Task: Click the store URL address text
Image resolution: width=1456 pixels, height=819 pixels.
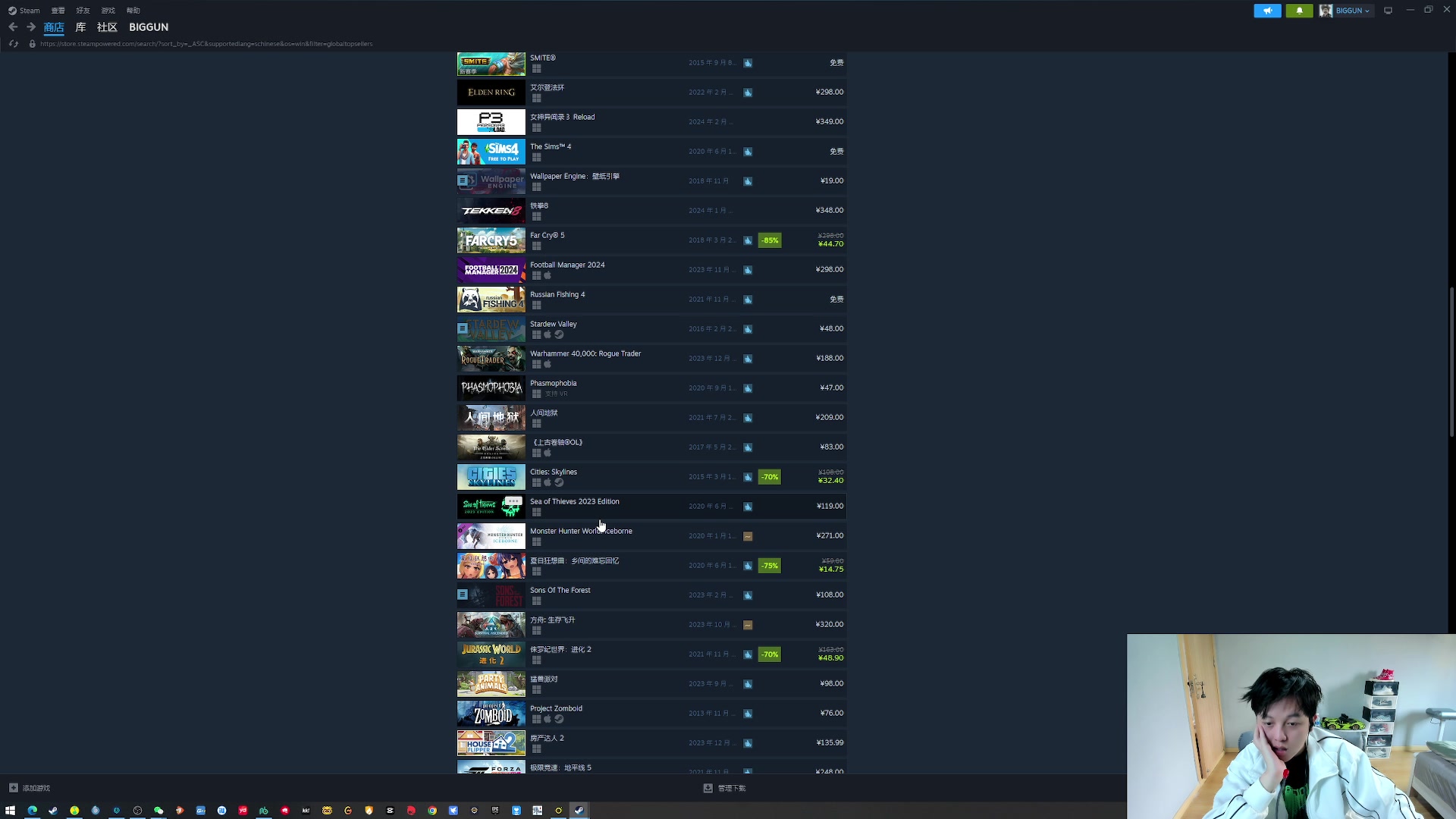Action: coord(206,44)
